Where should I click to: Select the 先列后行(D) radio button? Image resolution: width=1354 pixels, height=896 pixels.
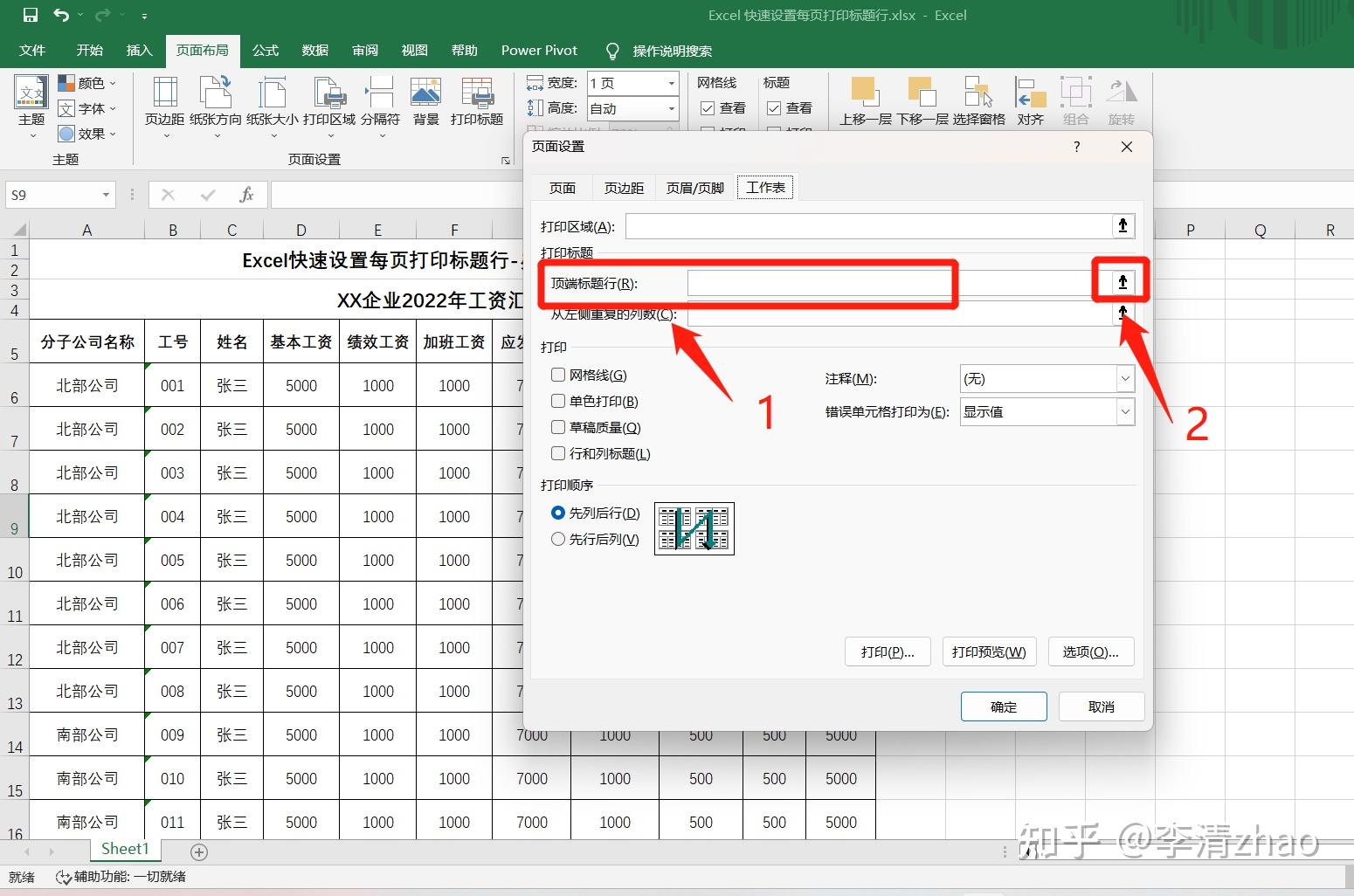point(558,513)
